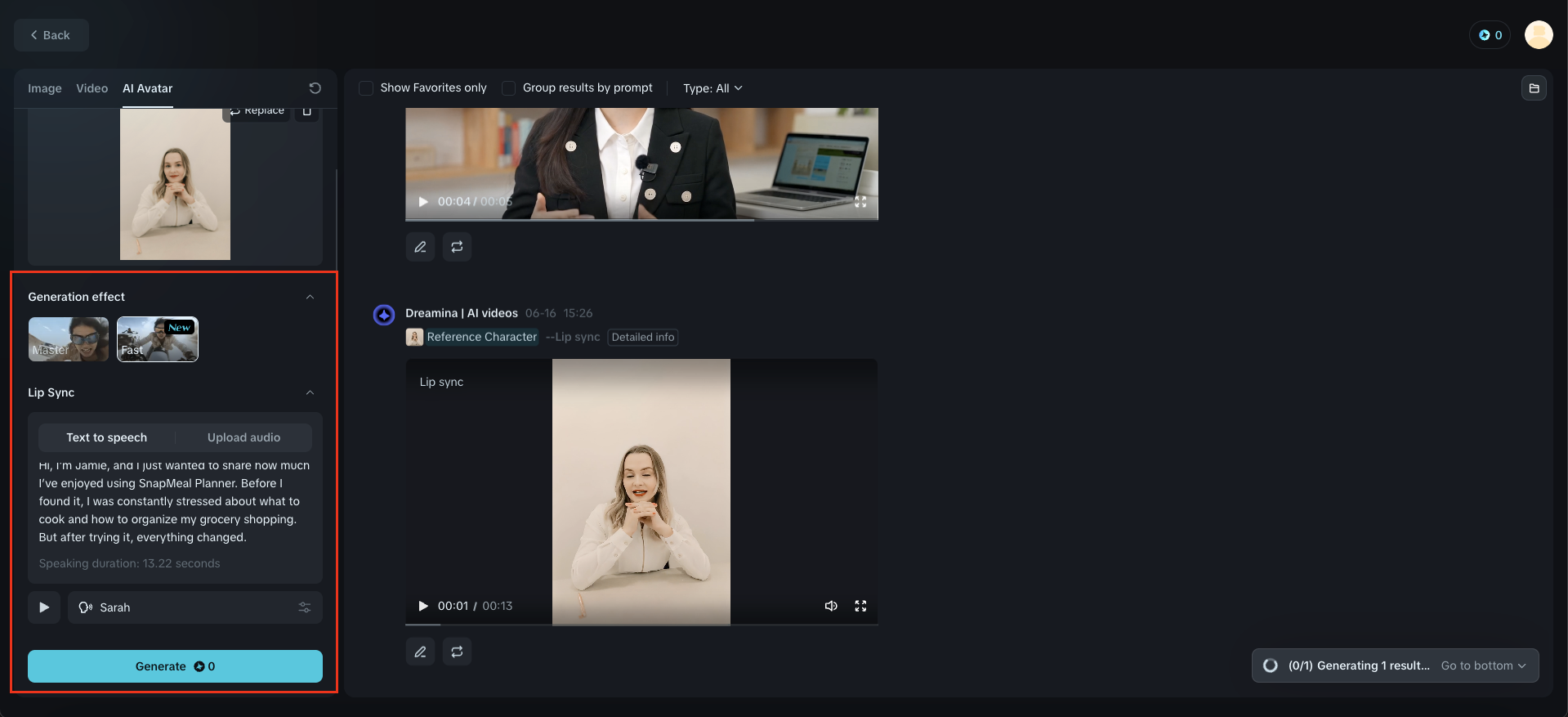Open the Sarah voice selector

[x=194, y=607]
